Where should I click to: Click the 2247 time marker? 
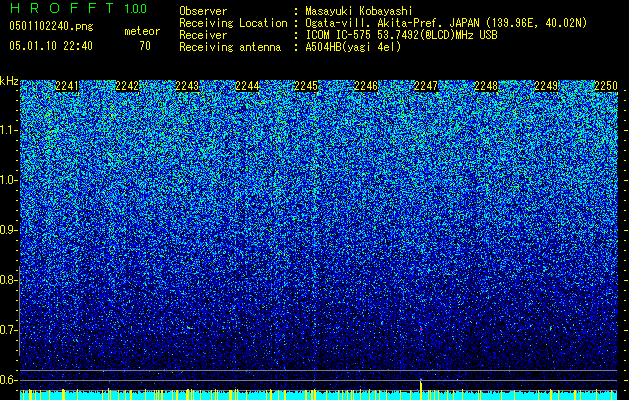(x=426, y=86)
